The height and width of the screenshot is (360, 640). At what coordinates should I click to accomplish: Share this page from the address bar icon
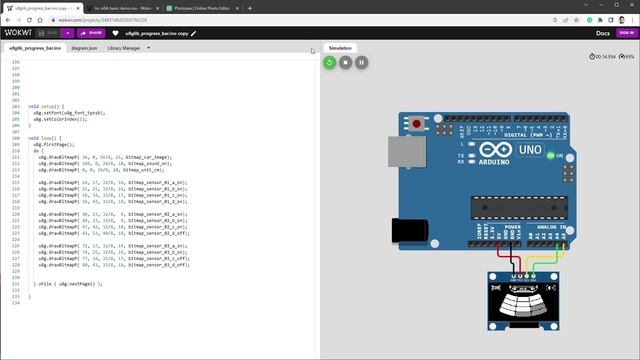[565, 20]
